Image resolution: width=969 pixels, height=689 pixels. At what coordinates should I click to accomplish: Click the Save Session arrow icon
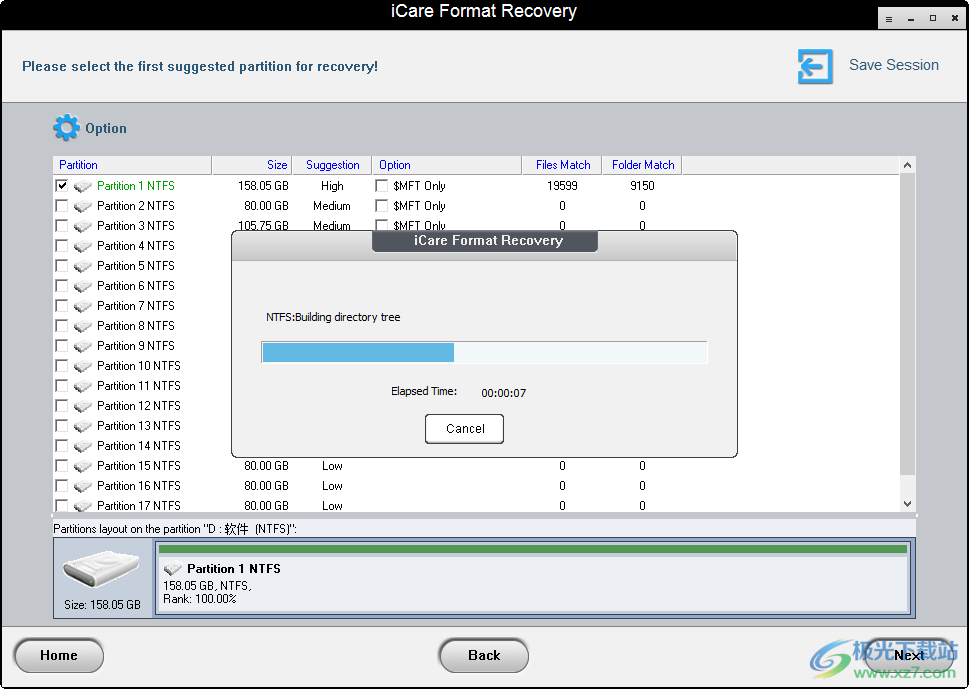pos(815,66)
